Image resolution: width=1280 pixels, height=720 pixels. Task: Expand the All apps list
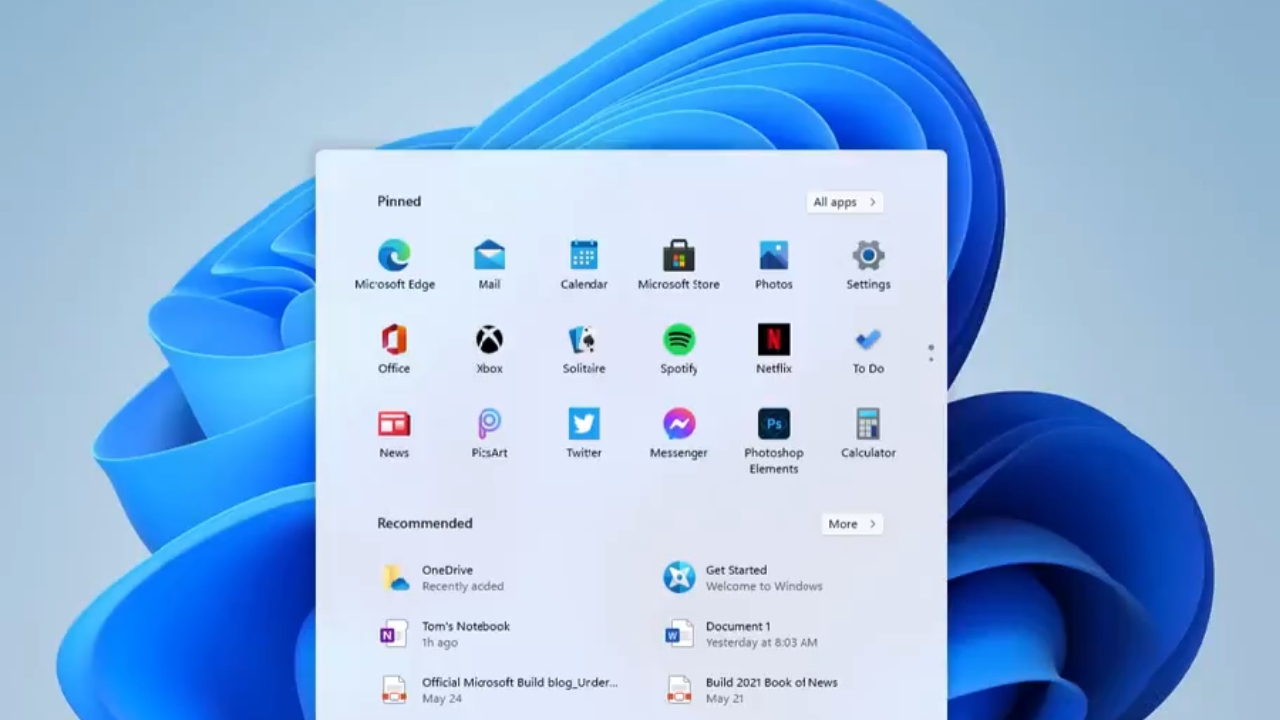point(844,202)
